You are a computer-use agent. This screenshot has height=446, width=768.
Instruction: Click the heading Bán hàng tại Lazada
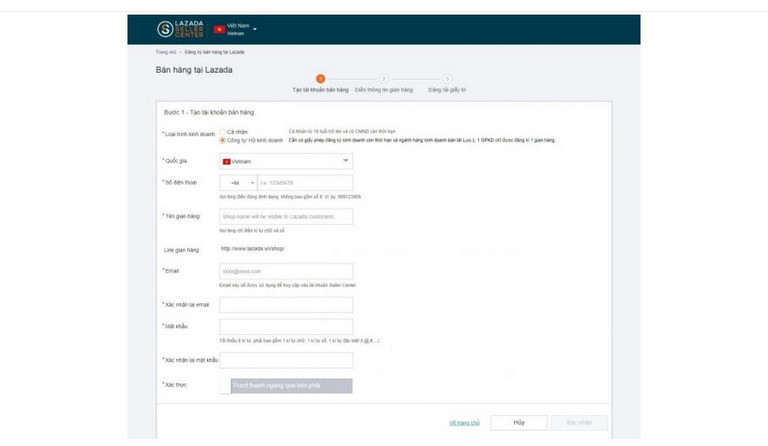[194, 70]
